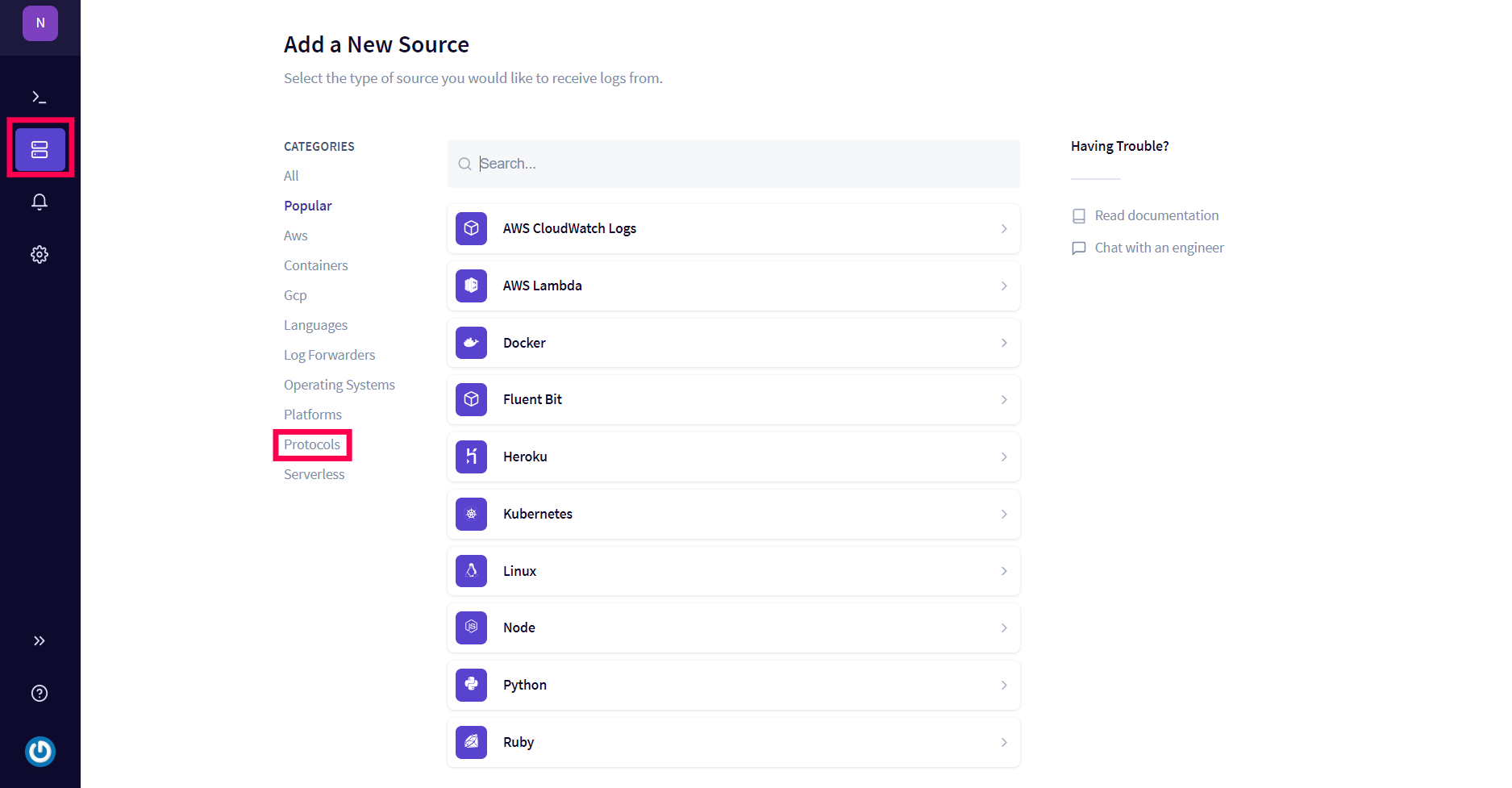Image resolution: width=1512 pixels, height=788 pixels.
Task: Expand the sidebar with double chevron
Action: coord(39,641)
